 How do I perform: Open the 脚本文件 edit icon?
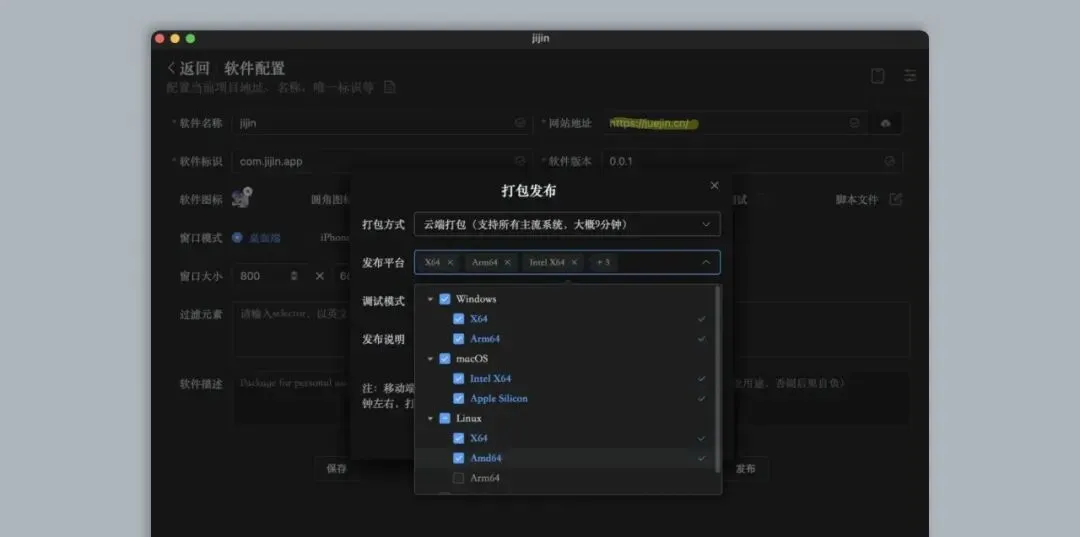point(895,199)
